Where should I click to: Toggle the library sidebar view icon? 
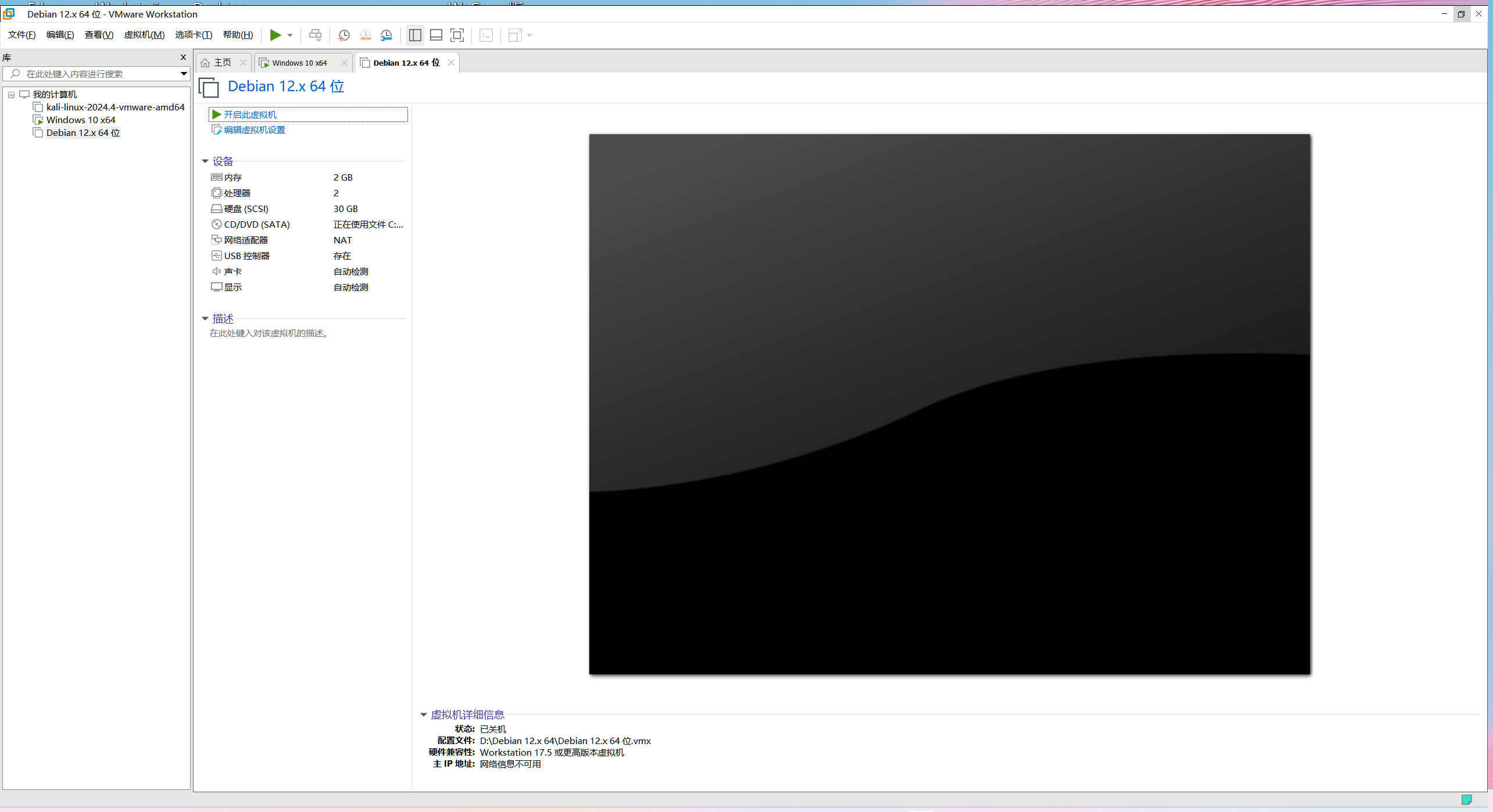[415, 35]
